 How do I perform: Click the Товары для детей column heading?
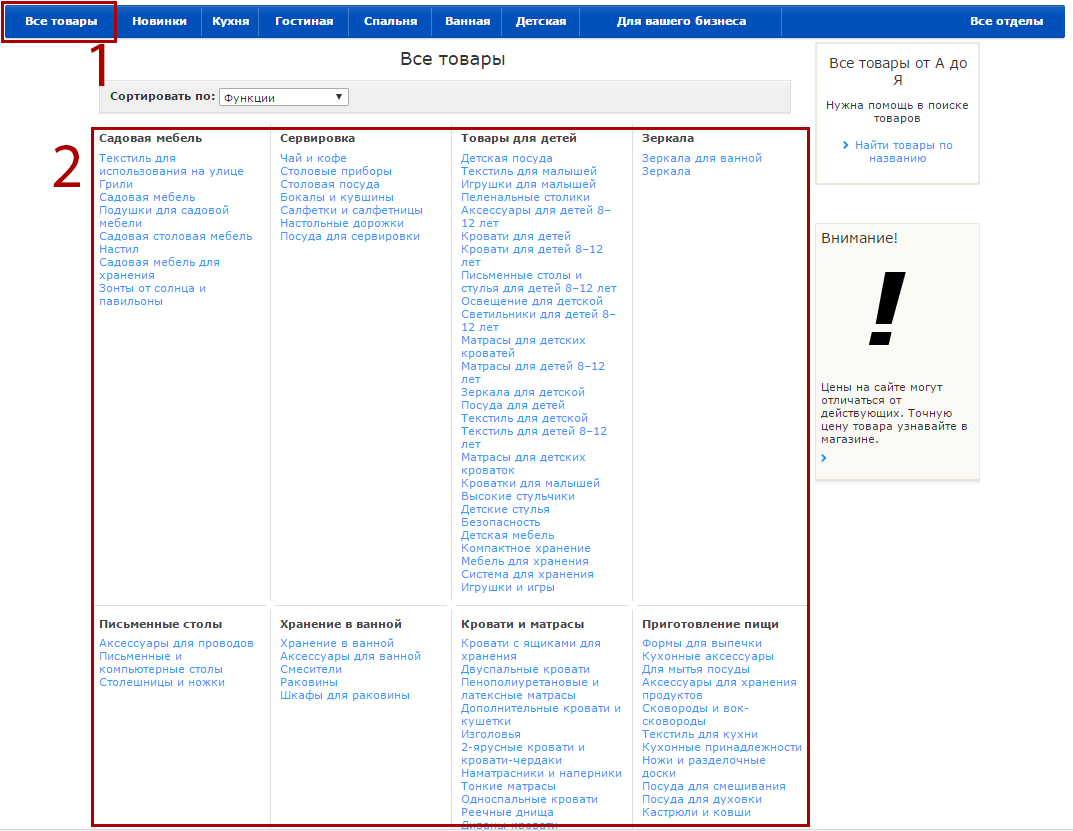pyautogui.click(x=519, y=138)
